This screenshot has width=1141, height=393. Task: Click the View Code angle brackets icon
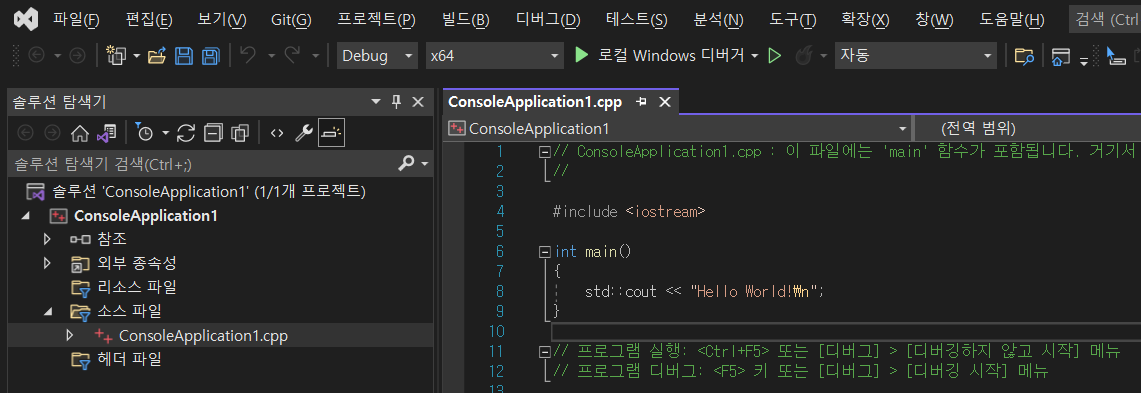[277, 133]
